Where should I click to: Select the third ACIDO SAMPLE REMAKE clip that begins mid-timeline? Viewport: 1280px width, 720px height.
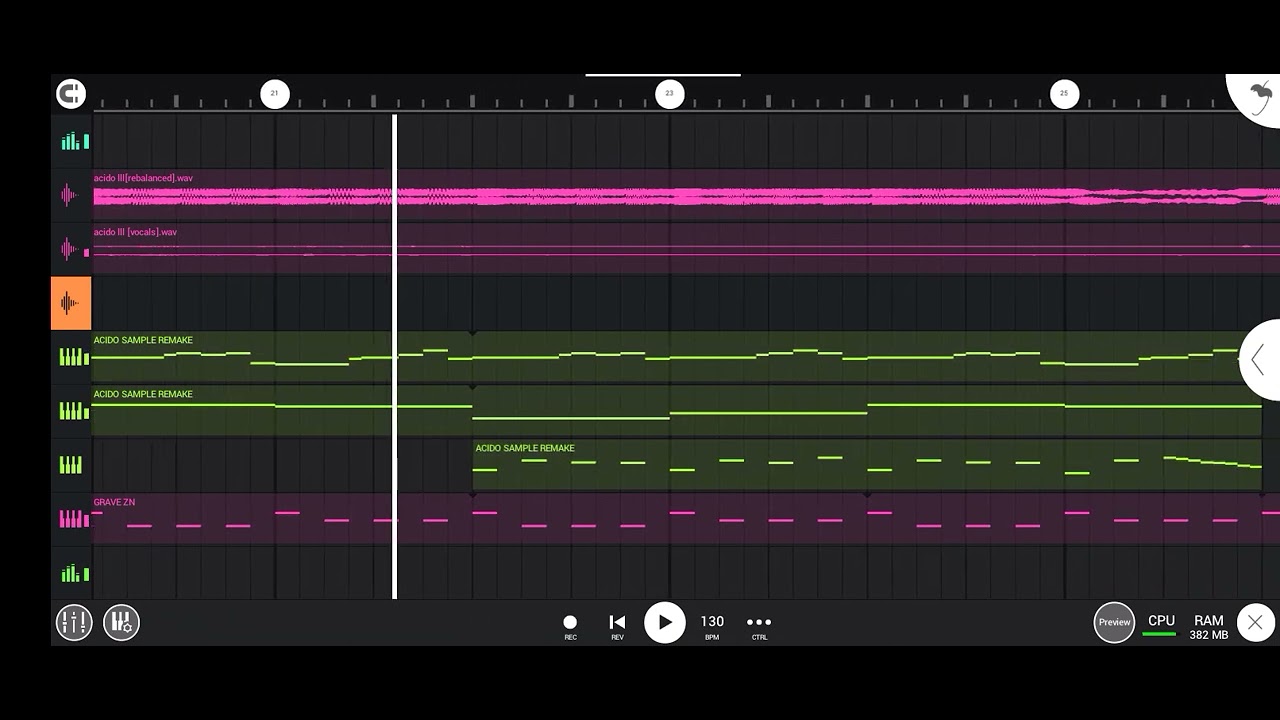867,465
